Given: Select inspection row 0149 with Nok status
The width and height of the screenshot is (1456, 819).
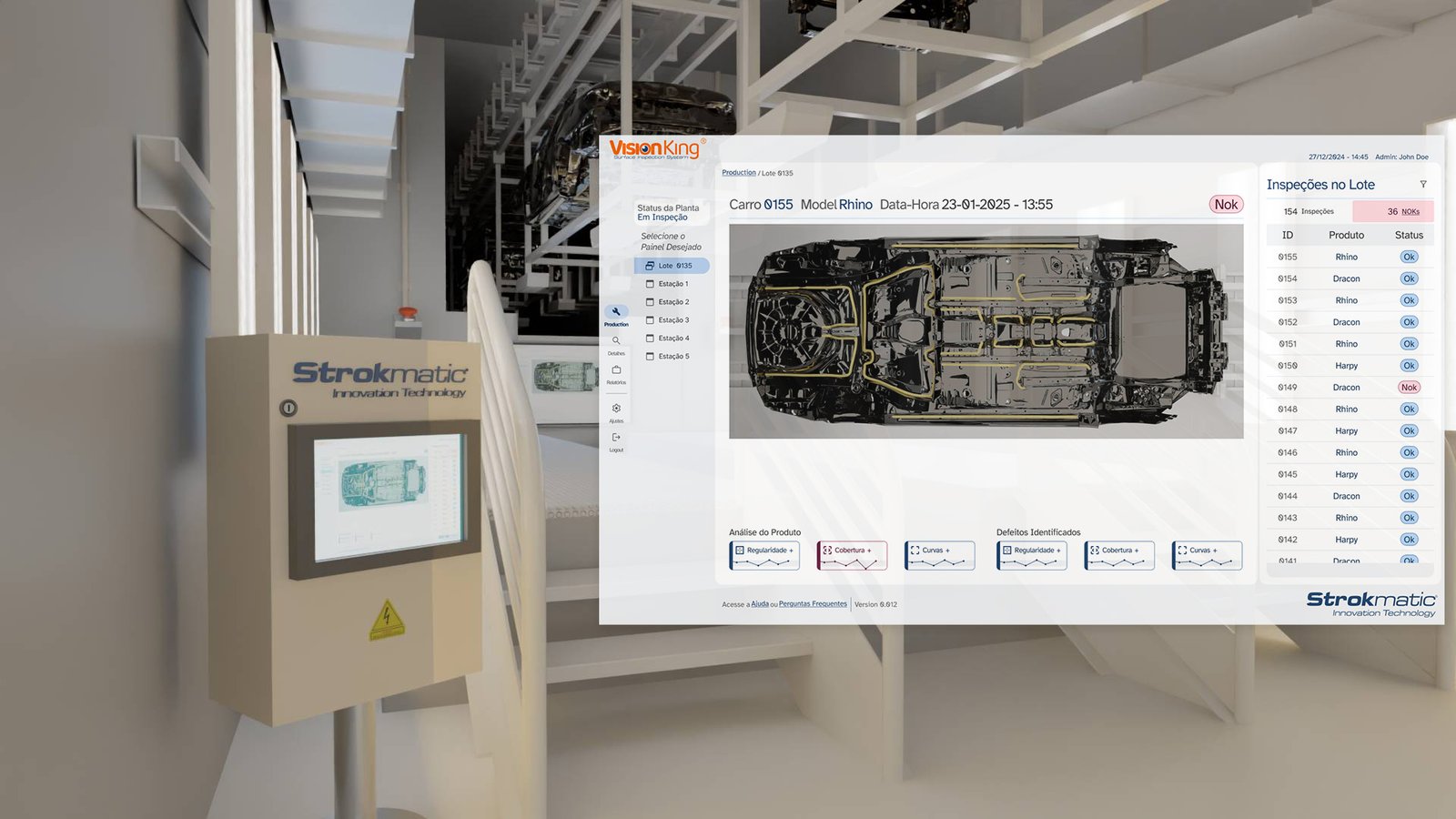Looking at the screenshot, I should tap(1347, 388).
